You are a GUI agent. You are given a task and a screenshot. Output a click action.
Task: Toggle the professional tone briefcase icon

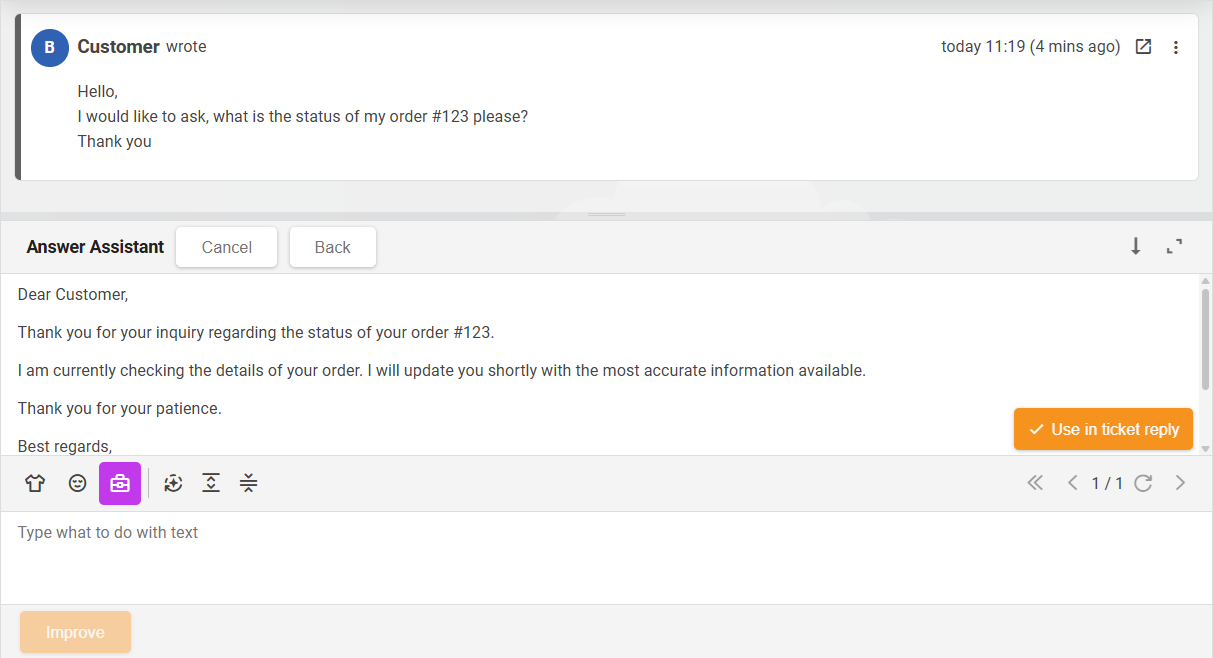120,484
